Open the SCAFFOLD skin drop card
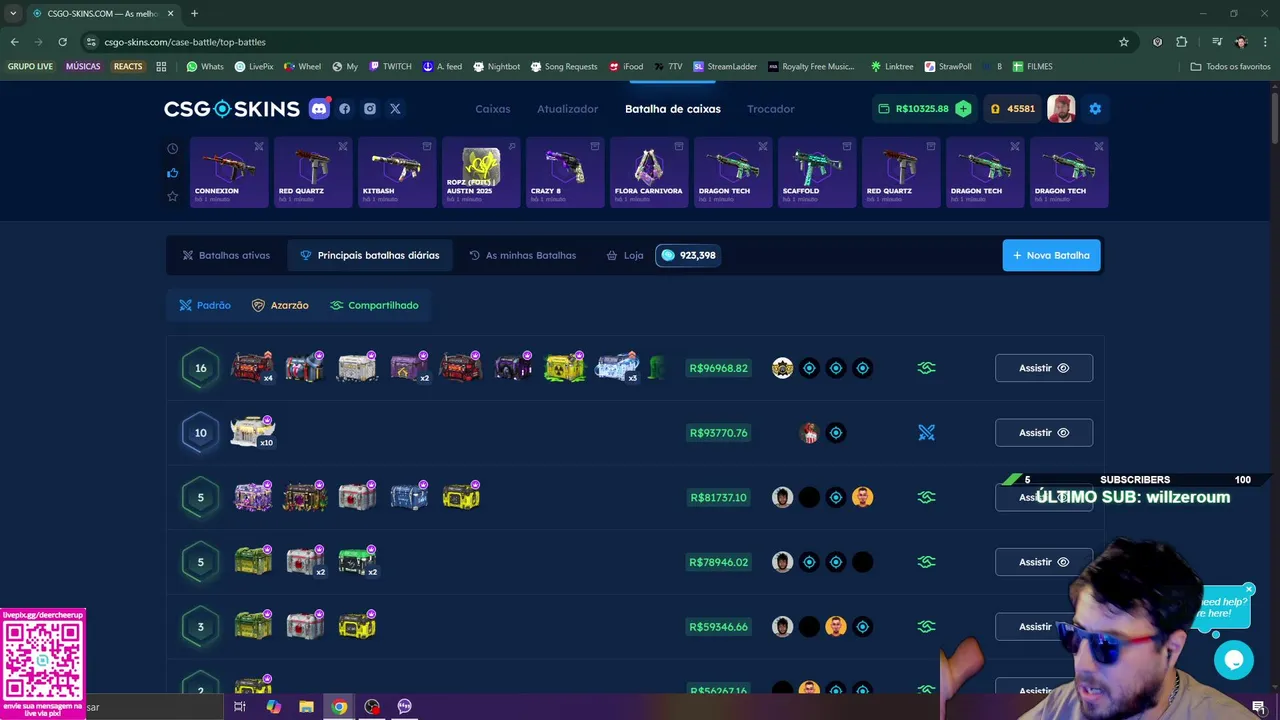This screenshot has width=1280, height=720. (x=817, y=172)
